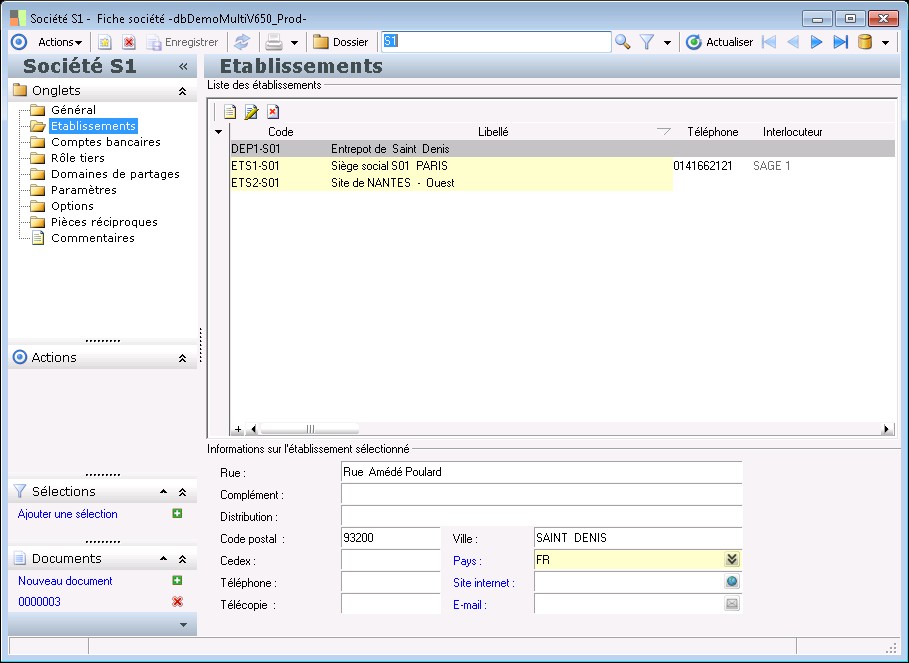This screenshot has width=909, height=663.
Task: Open the Pays country dropdown
Action: [x=732, y=560]
